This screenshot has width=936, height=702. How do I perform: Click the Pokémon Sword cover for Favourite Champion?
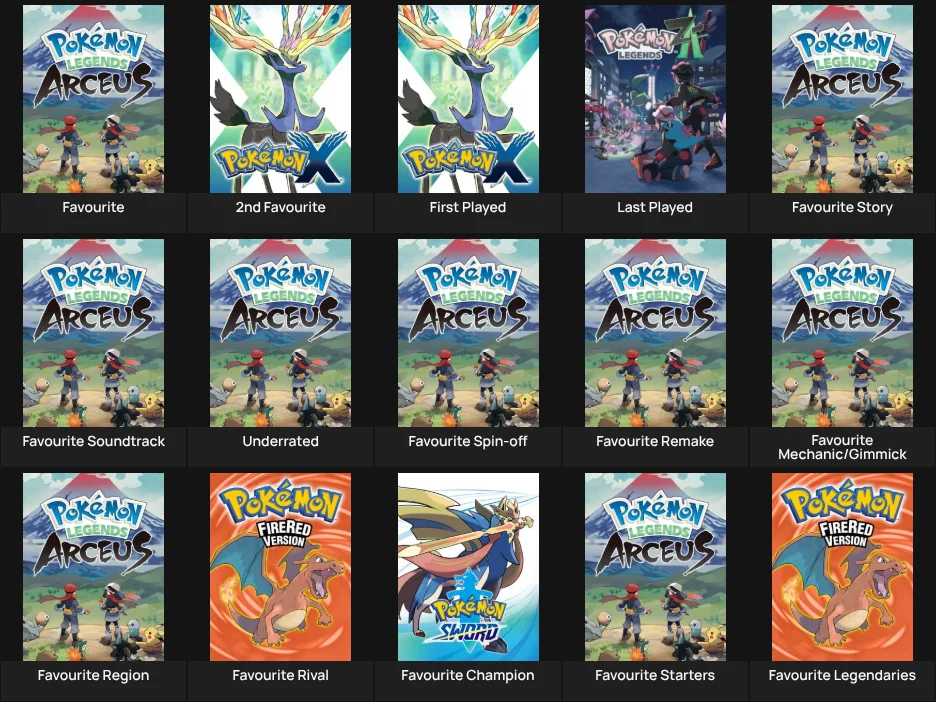coord(468,567)
